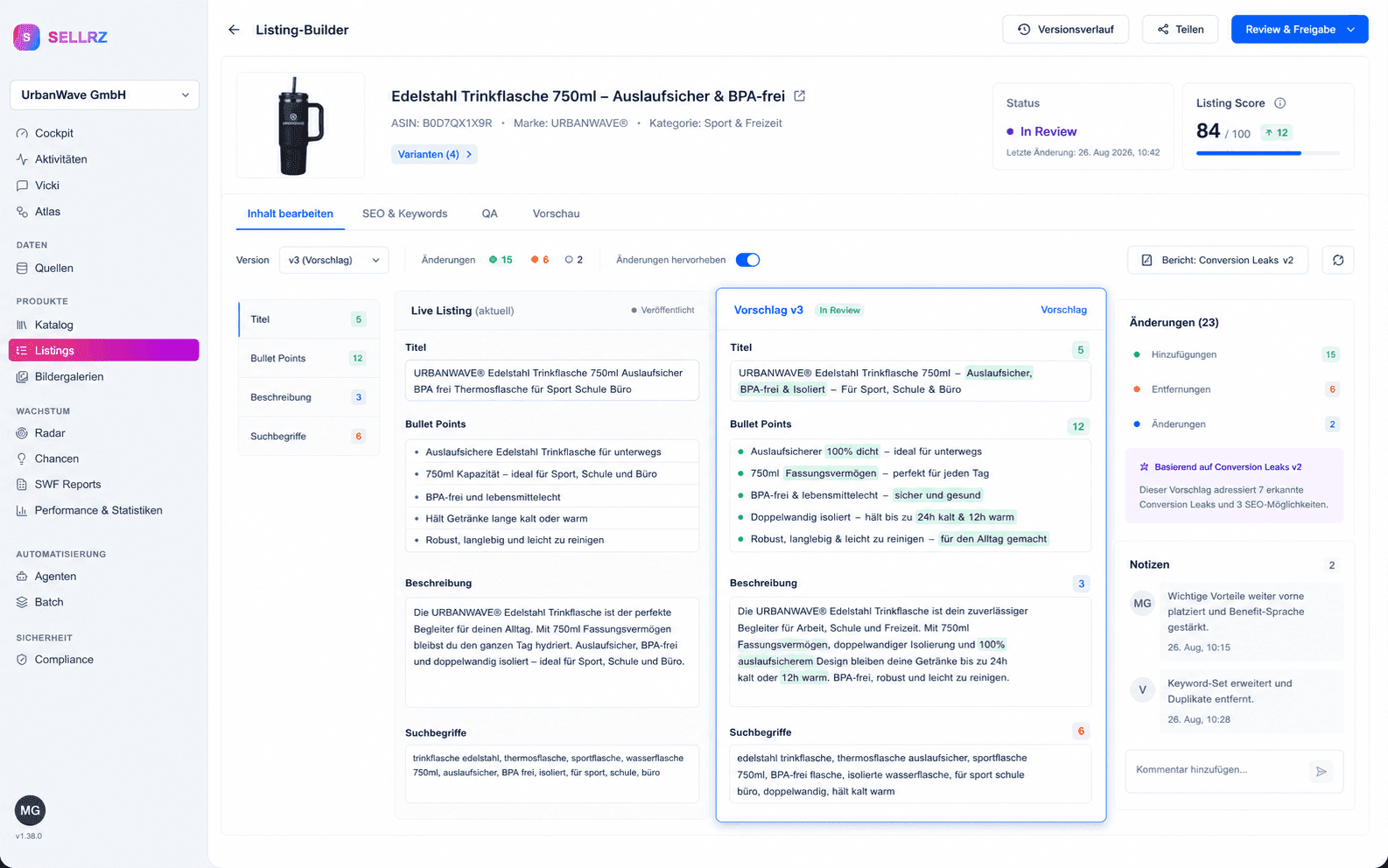Click the refresh icon beside the report button

click(x=1338, y=260)
